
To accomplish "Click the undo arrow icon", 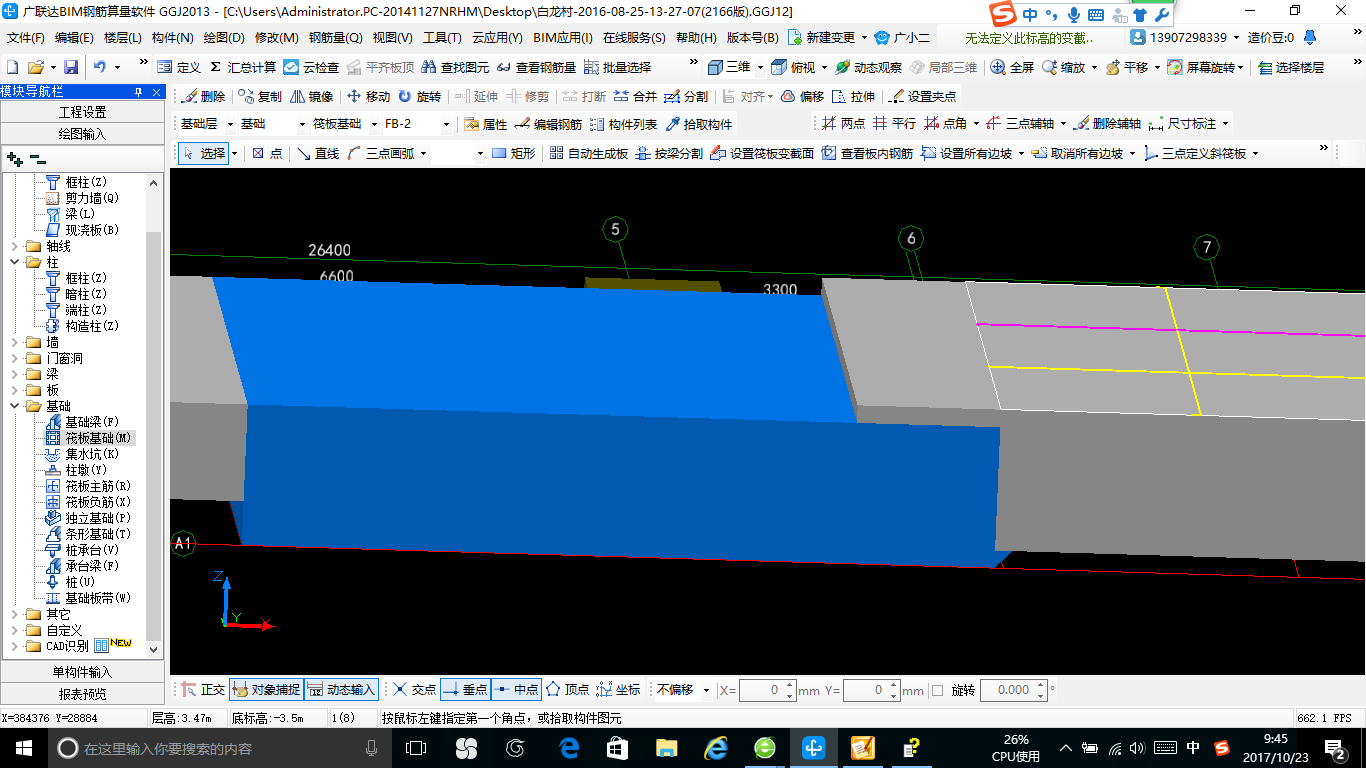I will (100, 67).
